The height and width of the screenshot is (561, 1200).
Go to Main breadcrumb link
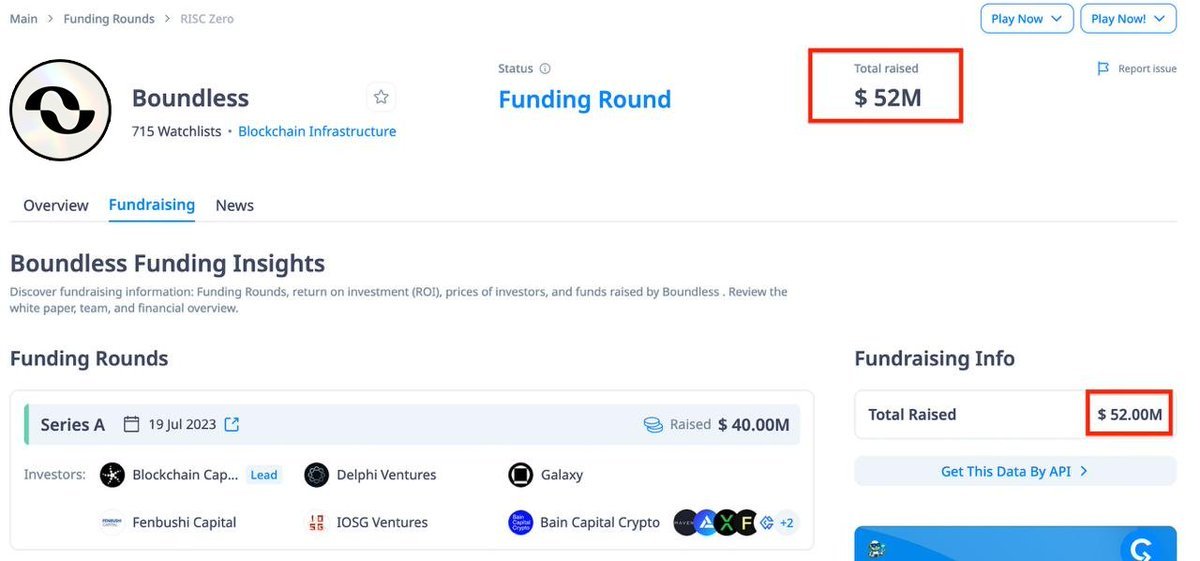point(24,19)
